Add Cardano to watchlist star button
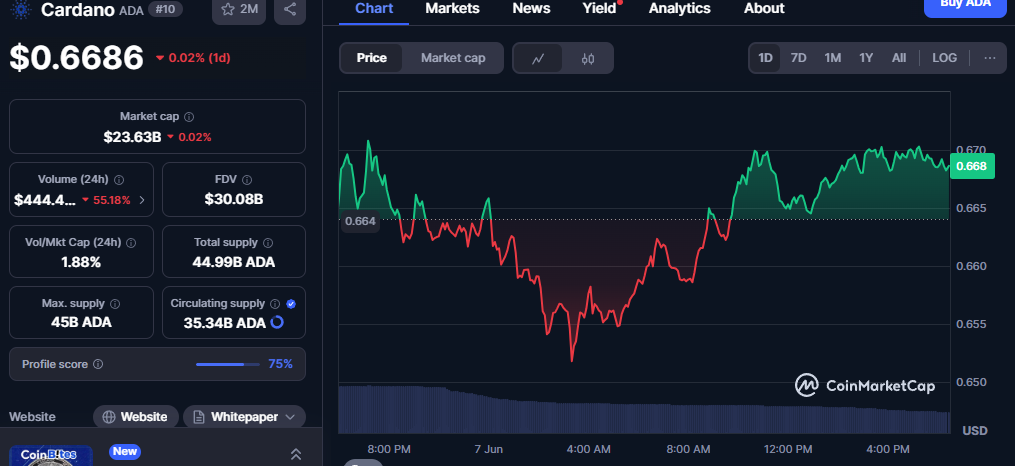Viewport: 1015px width, 466px height. coord(239,9)
